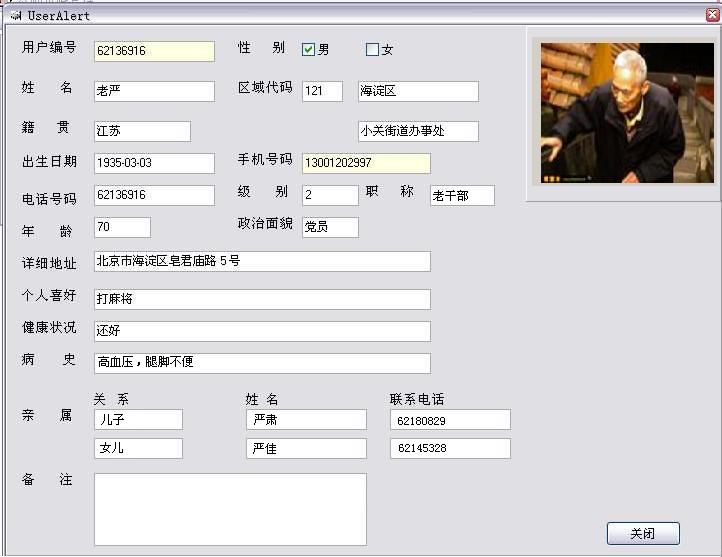This screenshot has width=722, height=557.
Task: Check the 女 (female) checkbox
Action: click(372, 49)
